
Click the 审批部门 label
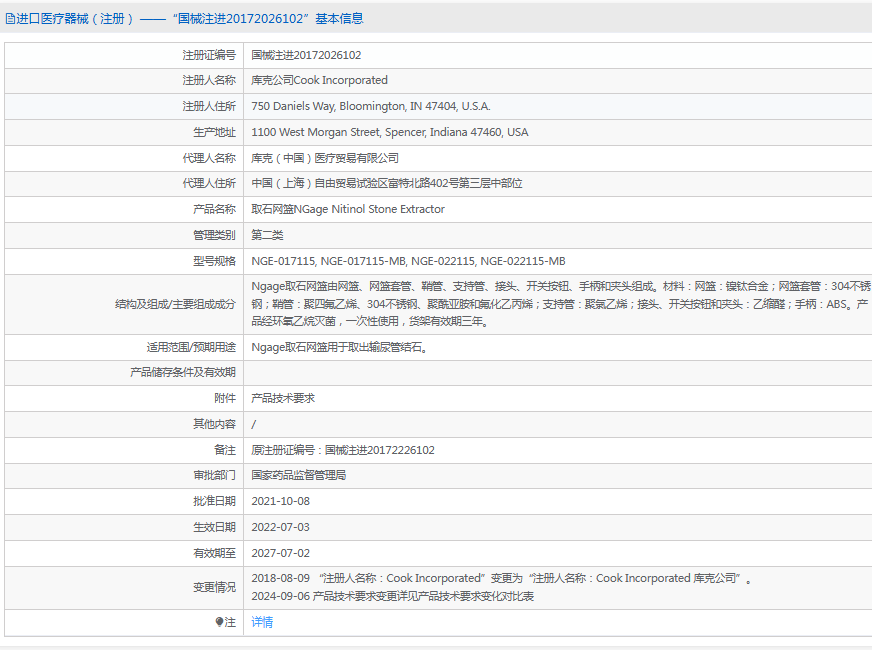coord(214,475)
